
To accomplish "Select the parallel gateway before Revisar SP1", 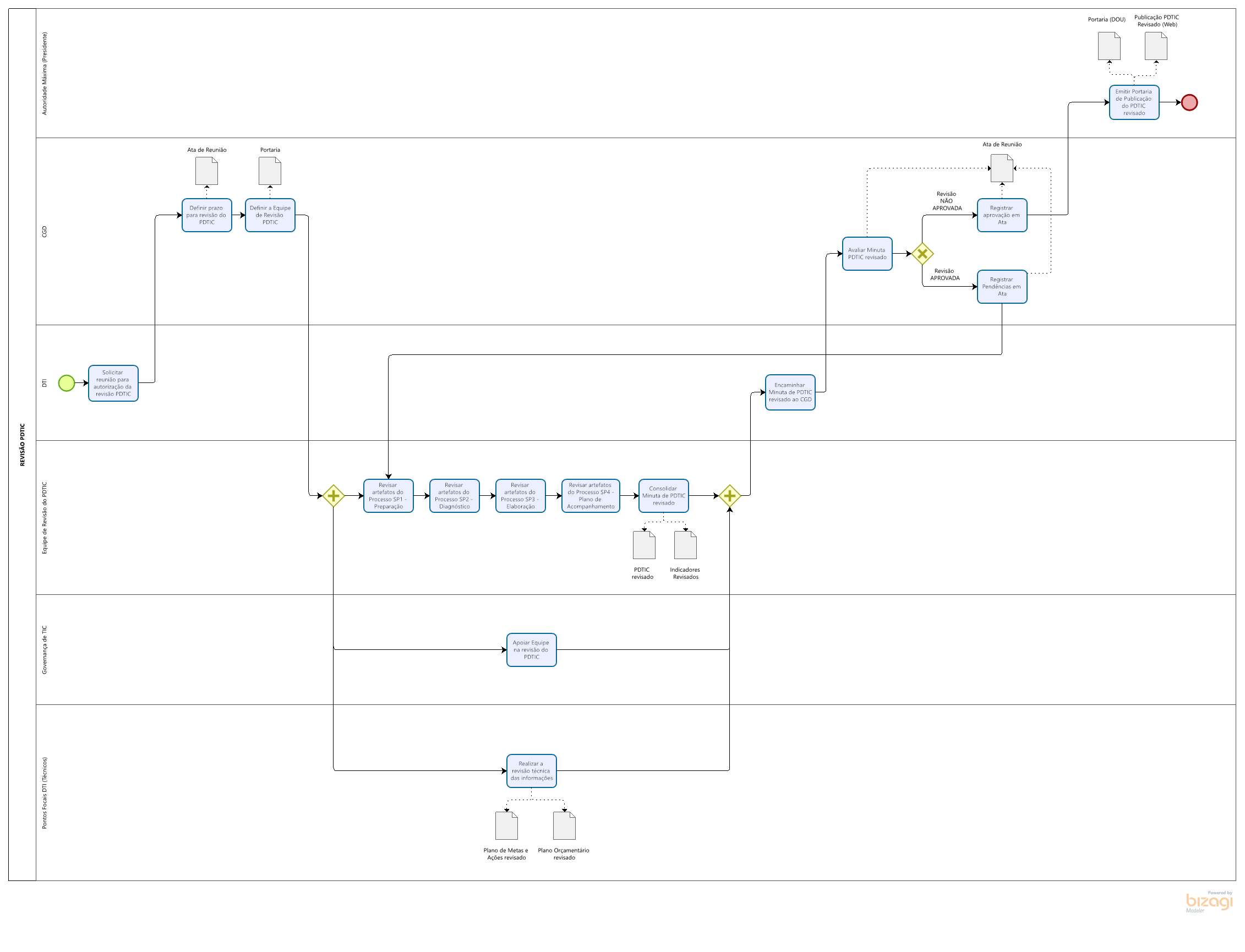I will pos(333,496).
